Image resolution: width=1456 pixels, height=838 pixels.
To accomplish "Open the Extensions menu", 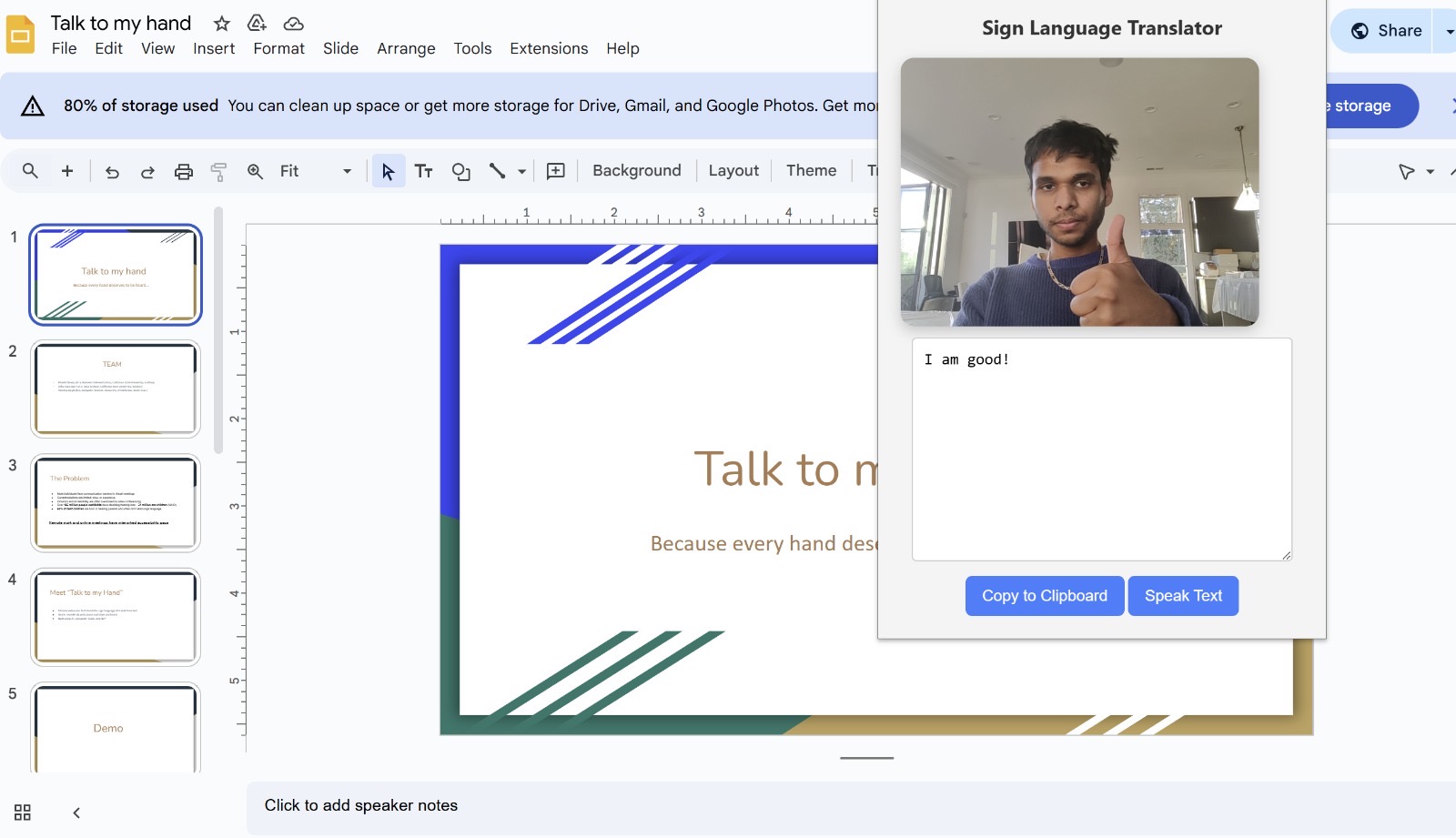I will pos(548,48).
